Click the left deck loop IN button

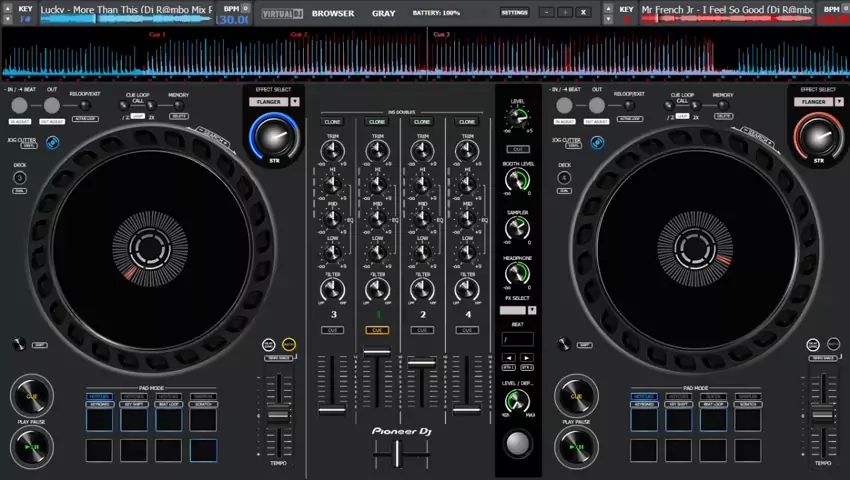pyautogui.click(x=20, y=105)
